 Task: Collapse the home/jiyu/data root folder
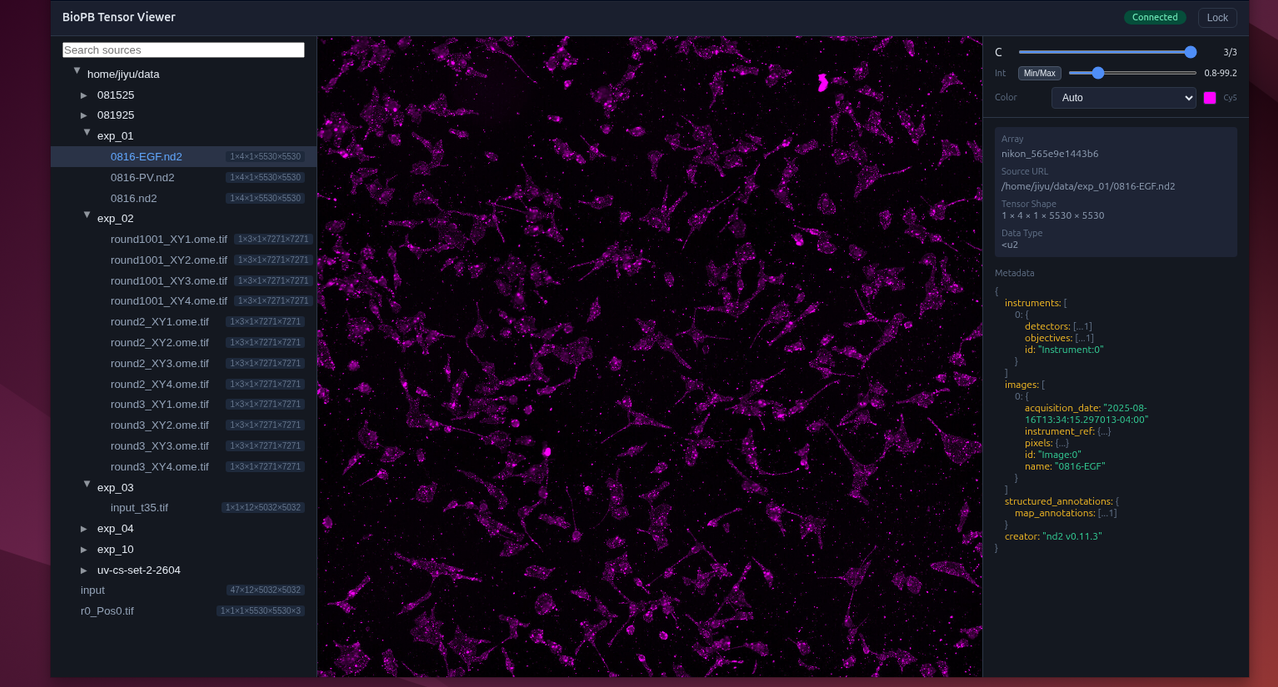pos(77,71)
